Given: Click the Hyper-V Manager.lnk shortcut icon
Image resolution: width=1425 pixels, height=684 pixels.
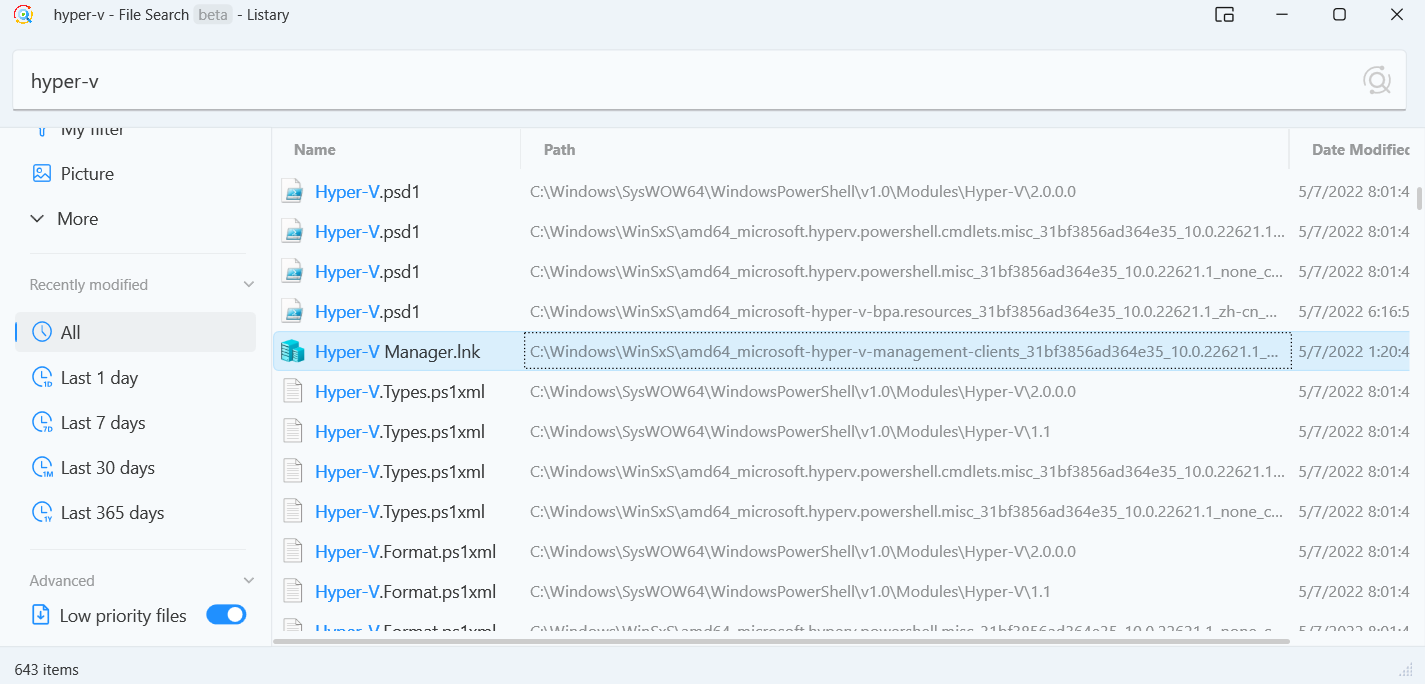Looking at the screenshot, I should pyautogui.click(x=292, y=351).
